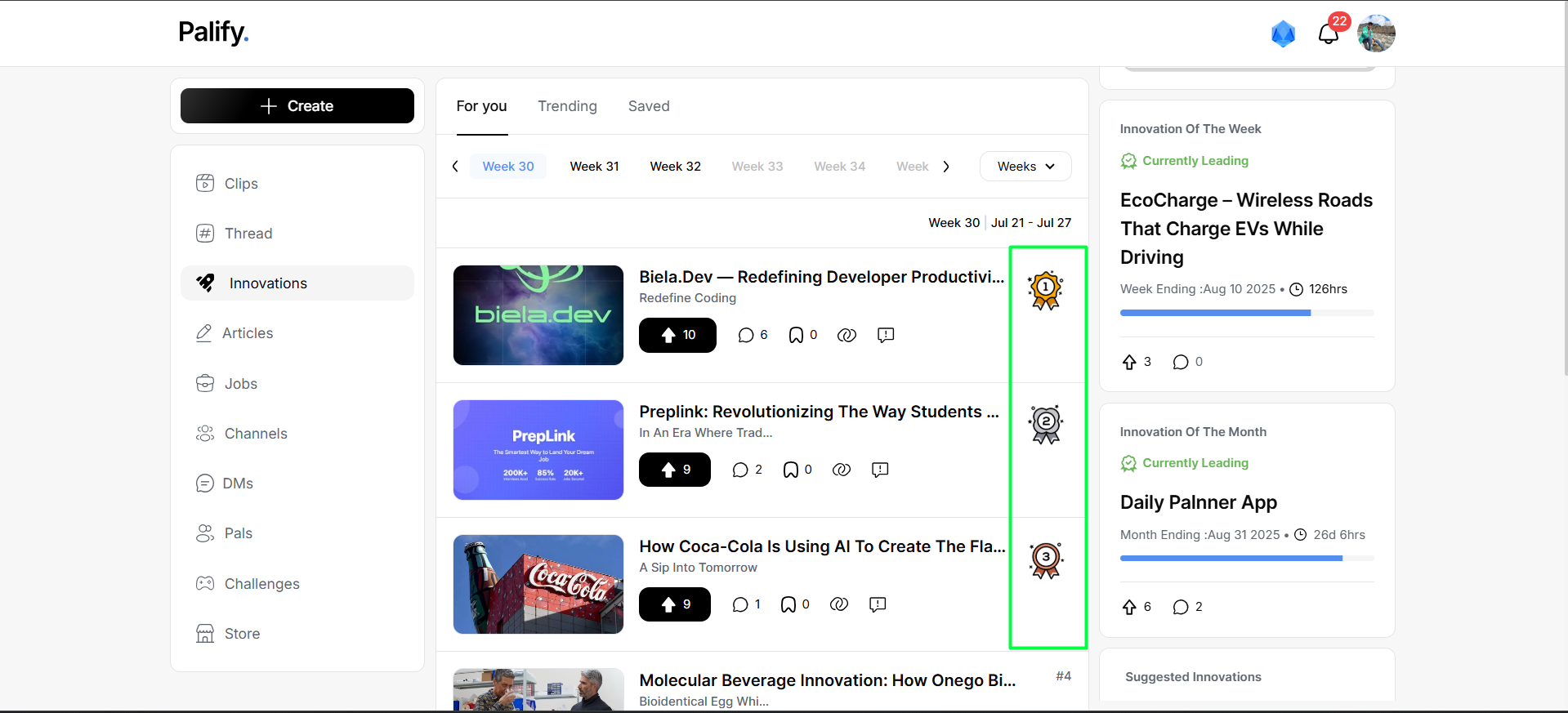The height and width of the screenshot is (713, 1568).
Task: Open How Coca-Cola Is Using AI title
Action: click(x=822, y=546)
